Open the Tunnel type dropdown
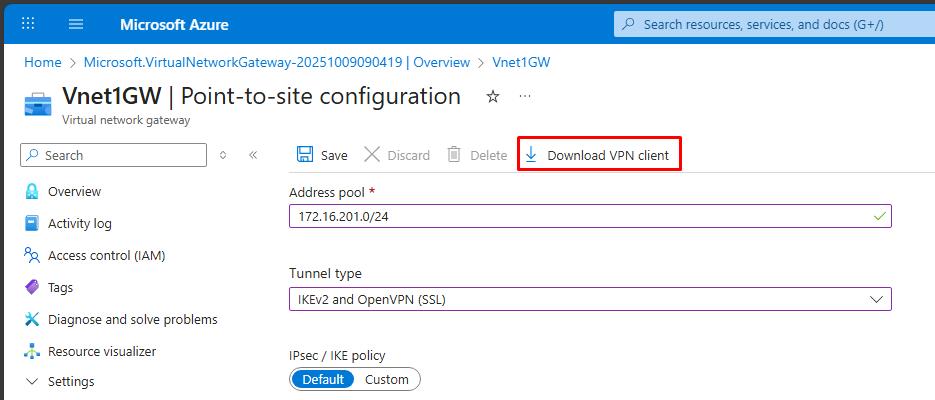Image resolution: width=935 pixels, height=400 pixels. coord(589,299)
